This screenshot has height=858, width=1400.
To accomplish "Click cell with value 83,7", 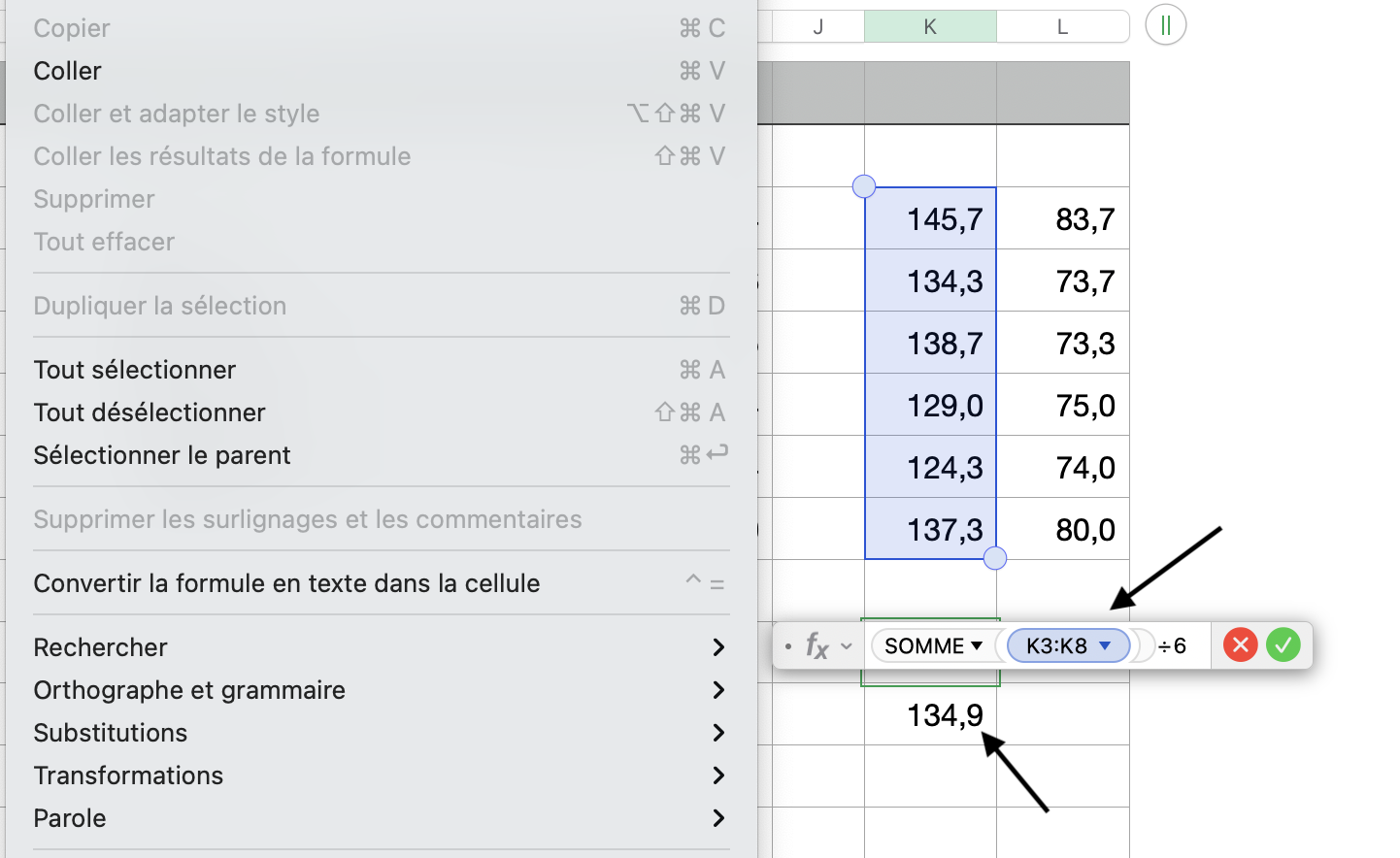I will click(x=1063, y=219).
